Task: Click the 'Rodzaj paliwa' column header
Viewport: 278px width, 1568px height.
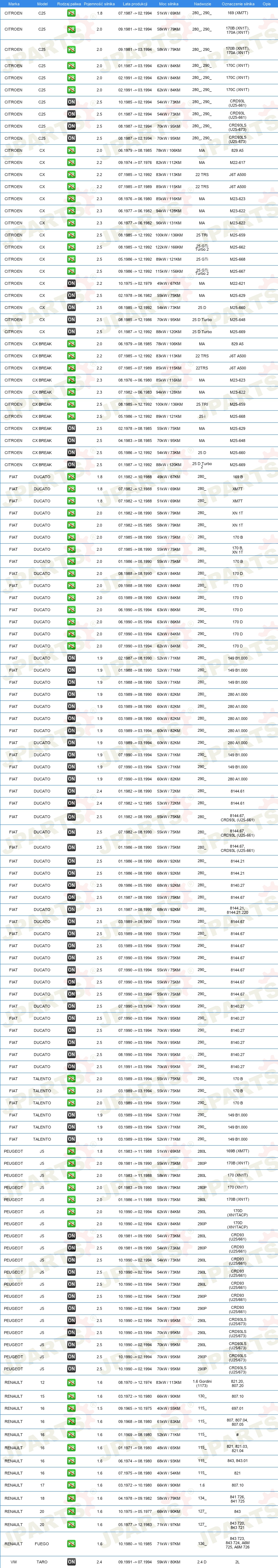Action: coord(69,4)
